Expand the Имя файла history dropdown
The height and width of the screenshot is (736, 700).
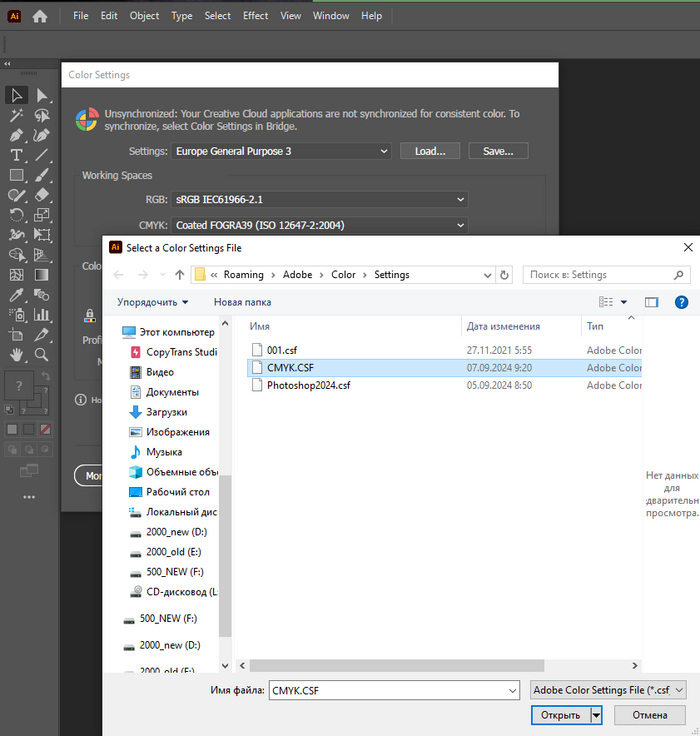point(512,690)
